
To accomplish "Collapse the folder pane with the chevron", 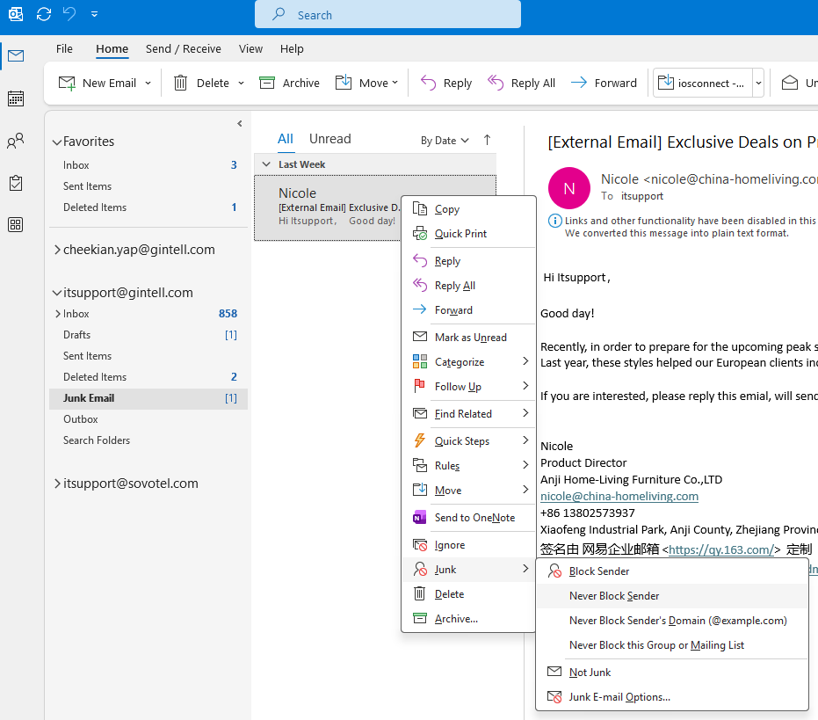I will tap(240, 124).
